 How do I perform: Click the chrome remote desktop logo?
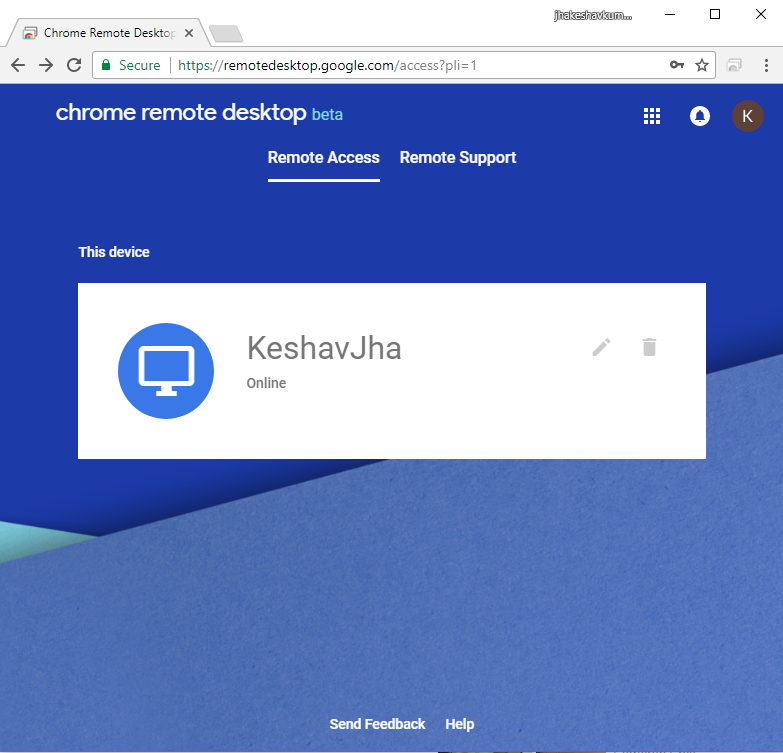(x=181, y=113)
